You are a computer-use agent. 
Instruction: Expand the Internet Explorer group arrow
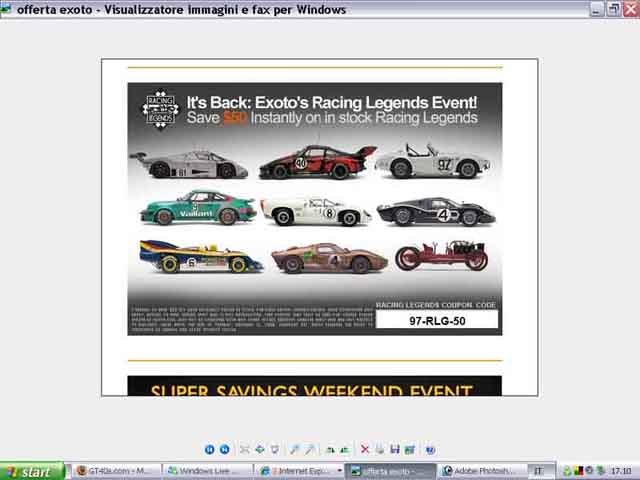(x=339, y=471)
